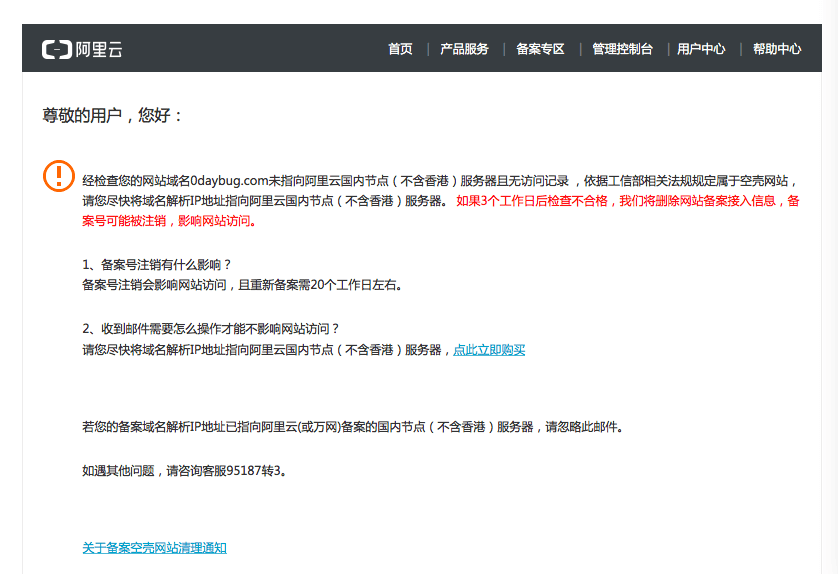
Task: Click the orange exclamation warning icon
Action: pos(59,176)
